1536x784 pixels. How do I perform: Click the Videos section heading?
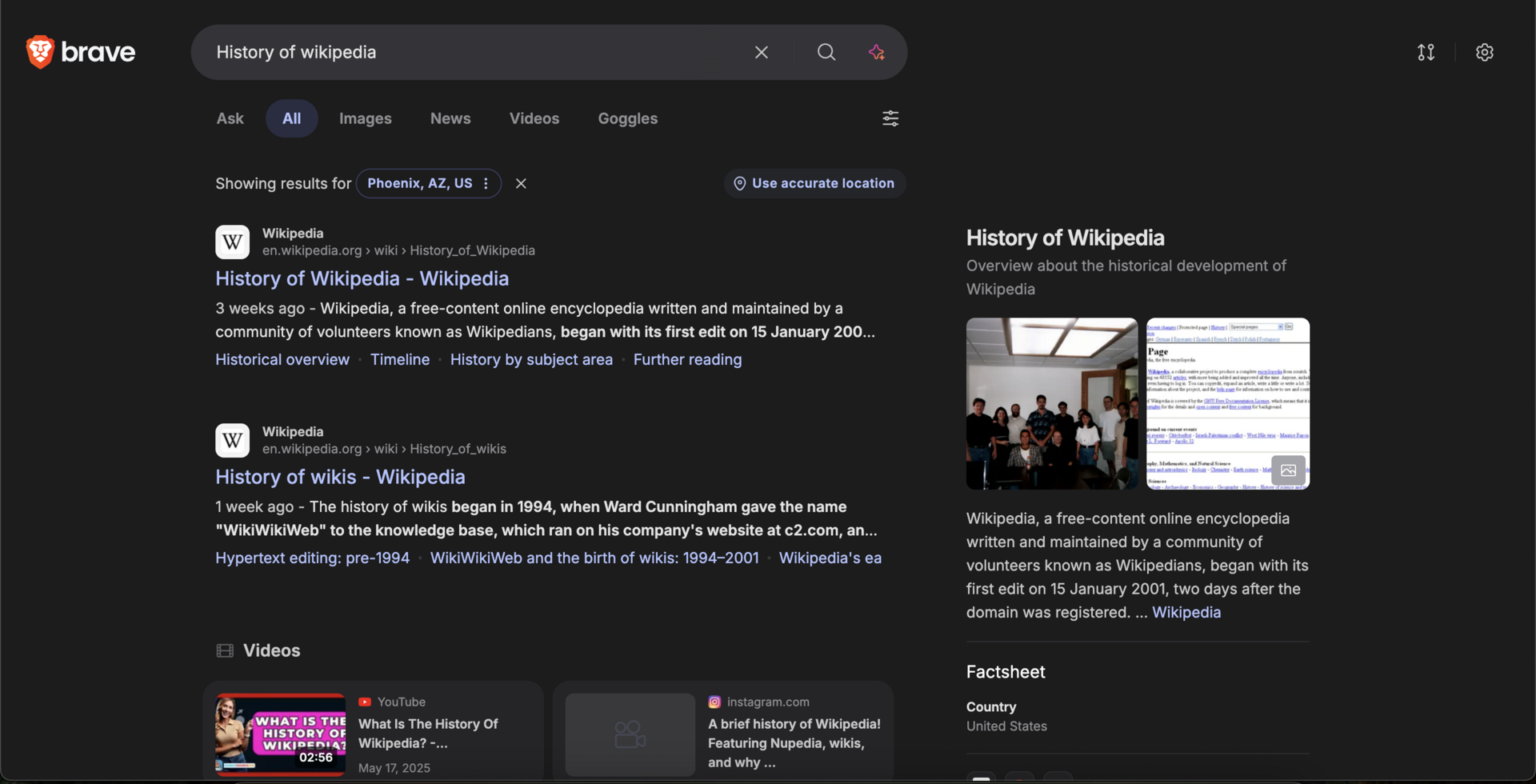point(271,650)
